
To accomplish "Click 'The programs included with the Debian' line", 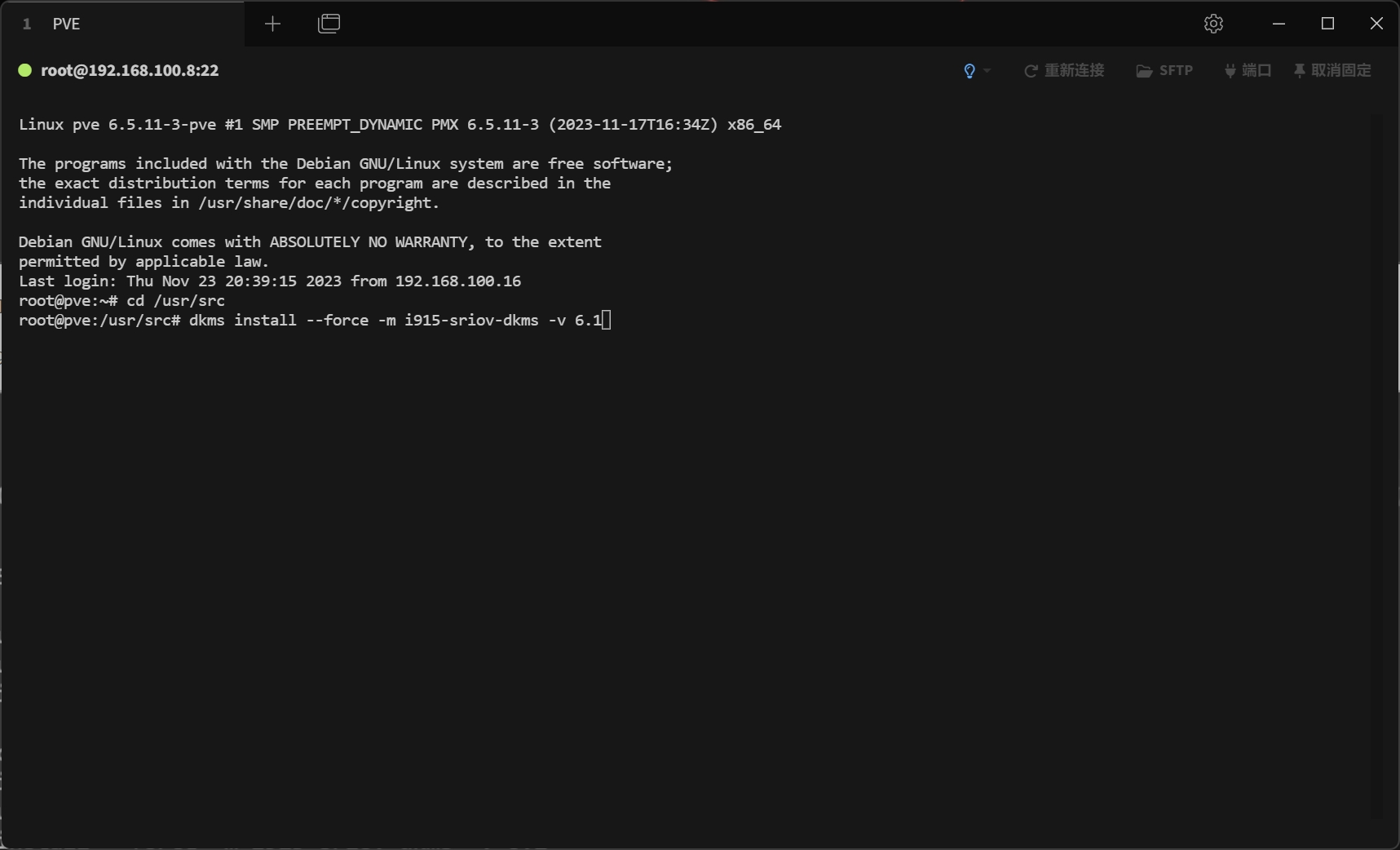I will [346, 164].
